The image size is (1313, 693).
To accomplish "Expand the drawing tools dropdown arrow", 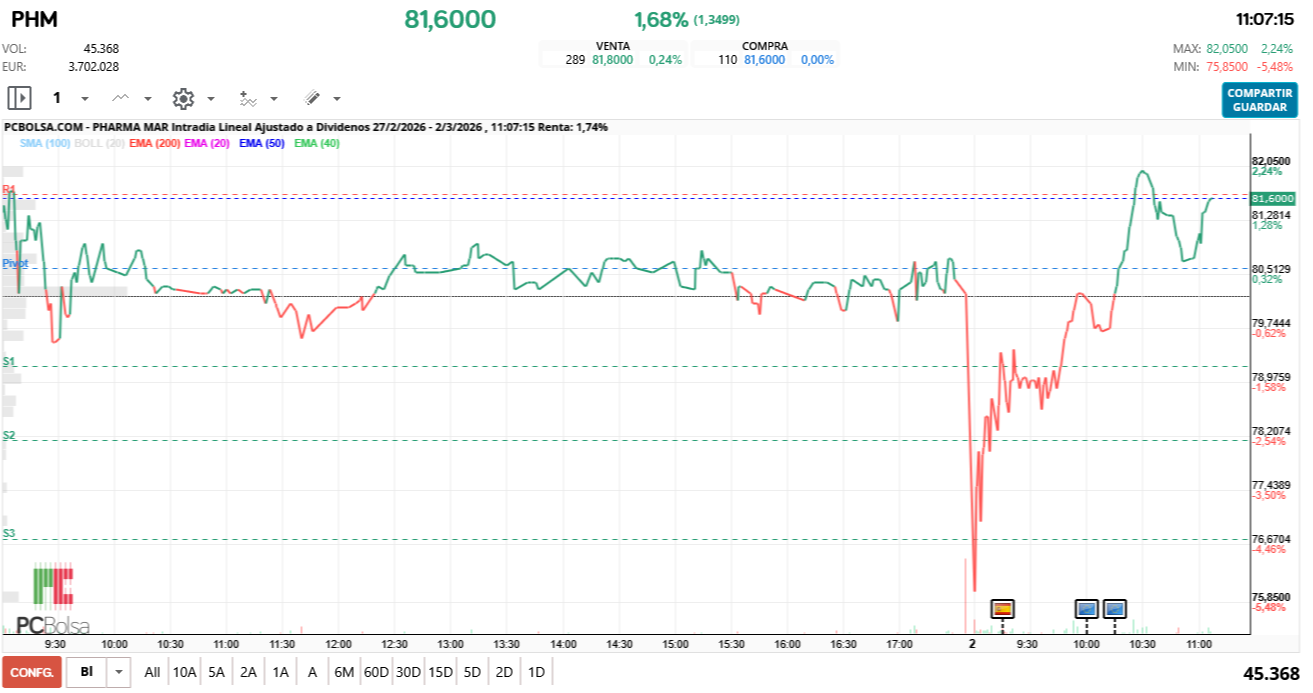I will click(337, 99).
